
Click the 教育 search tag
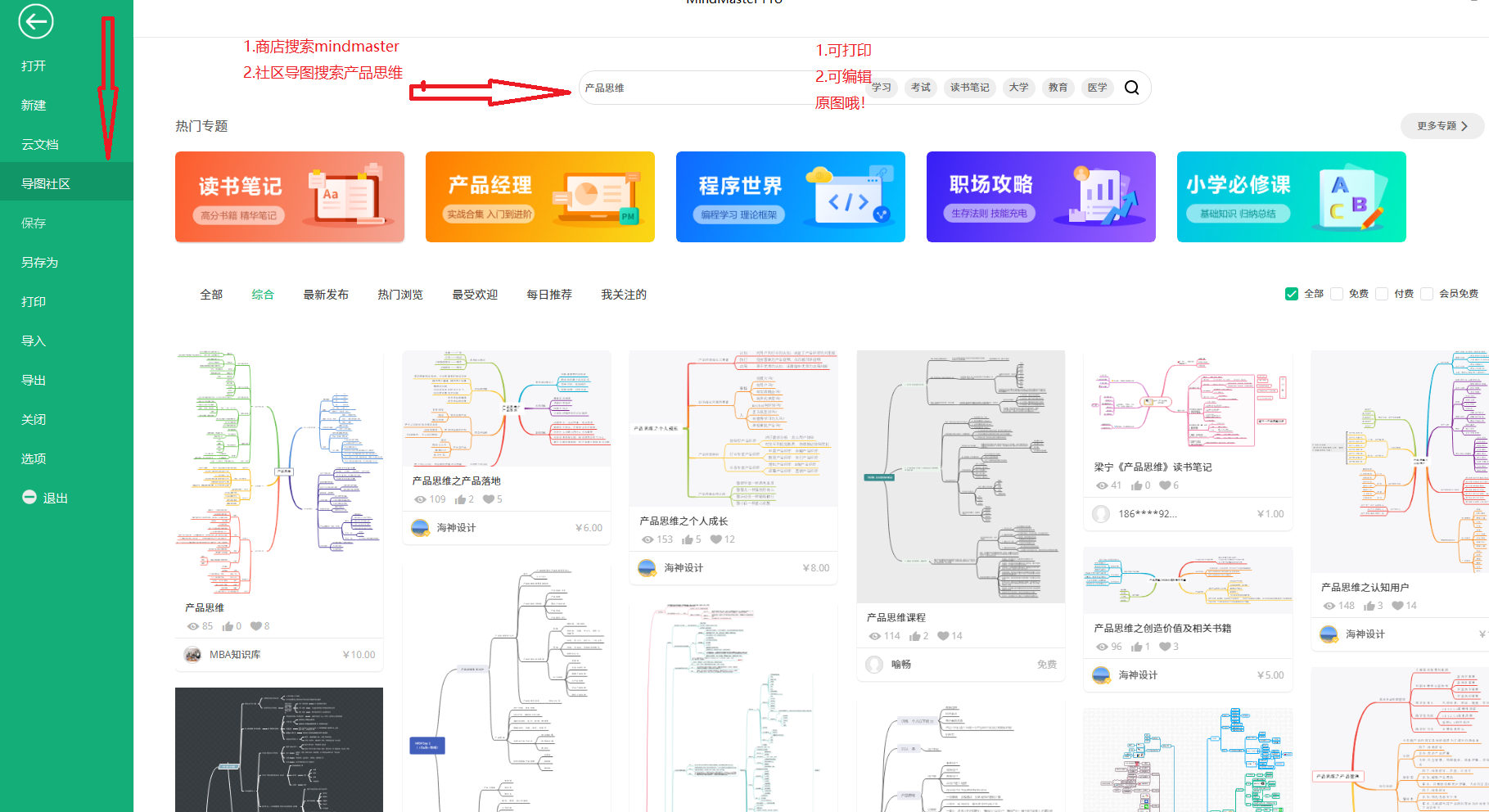[1058, 88]
